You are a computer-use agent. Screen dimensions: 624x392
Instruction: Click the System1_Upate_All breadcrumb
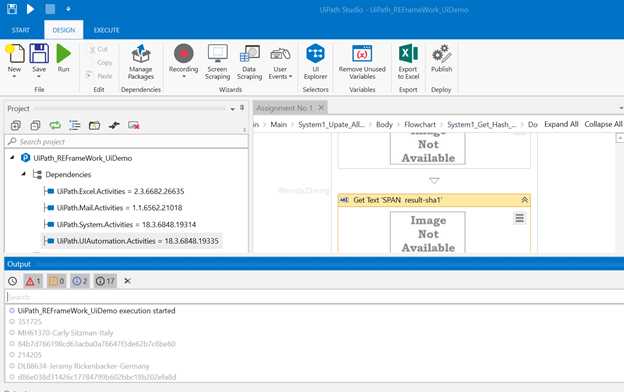(331, 125)
